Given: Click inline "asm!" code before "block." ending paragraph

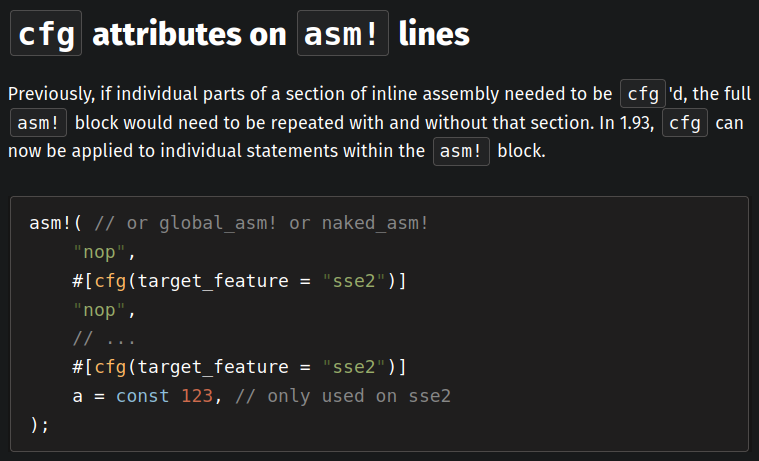Looking at the screenshot, I should [x=461, y=154].
